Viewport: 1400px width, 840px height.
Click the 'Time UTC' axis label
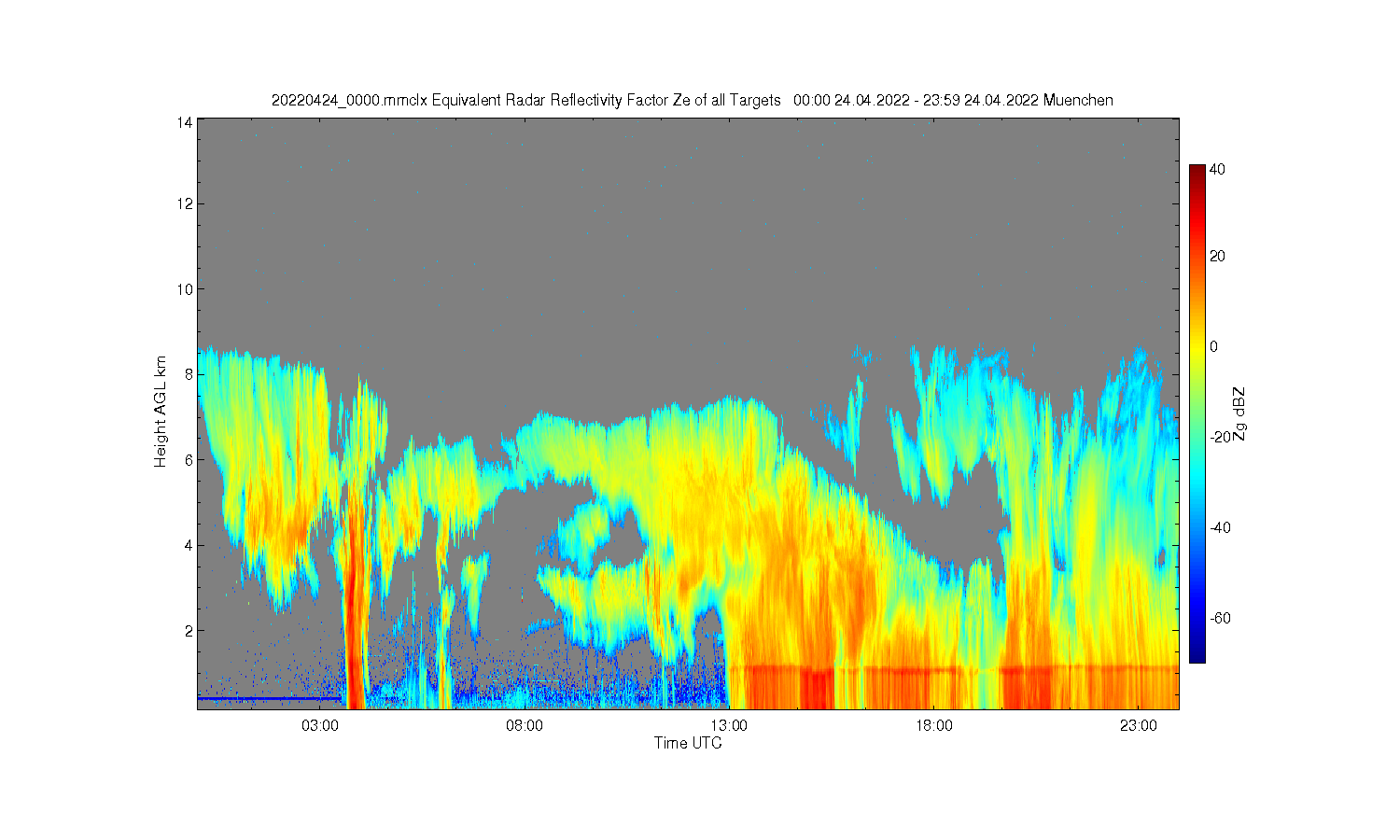tap(688, 743)
